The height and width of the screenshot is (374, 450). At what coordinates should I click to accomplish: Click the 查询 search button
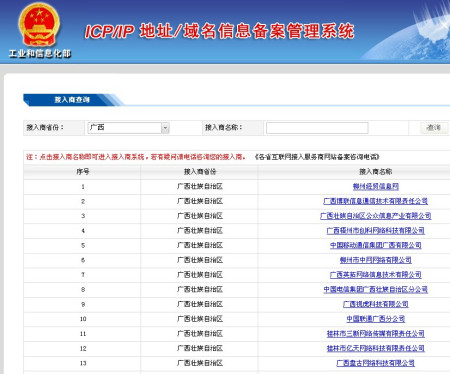pos(434,128)
